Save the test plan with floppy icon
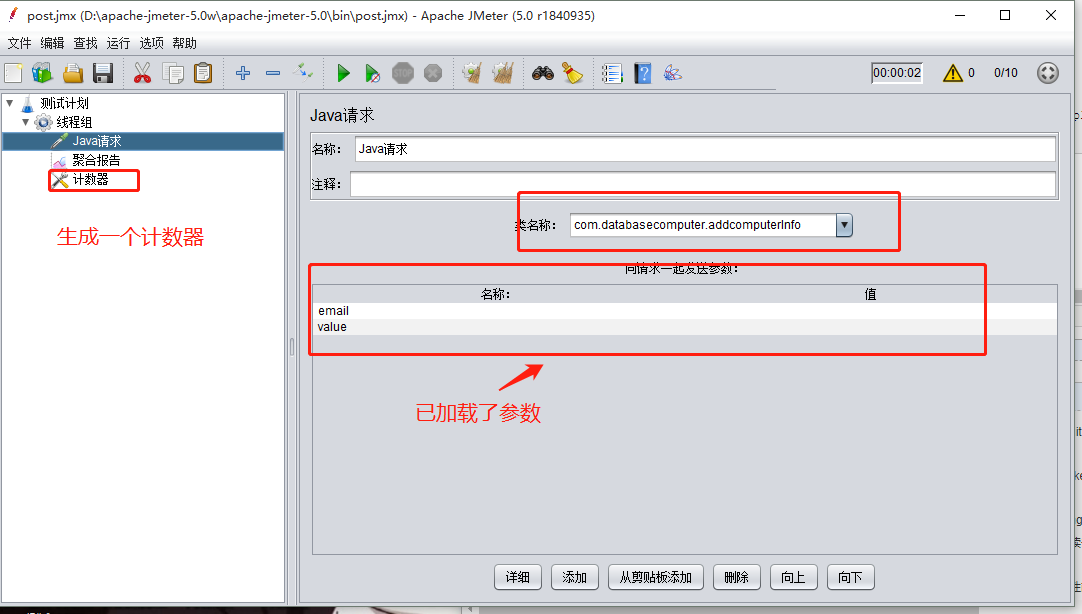1082x614 pixels. click(102, 73)
